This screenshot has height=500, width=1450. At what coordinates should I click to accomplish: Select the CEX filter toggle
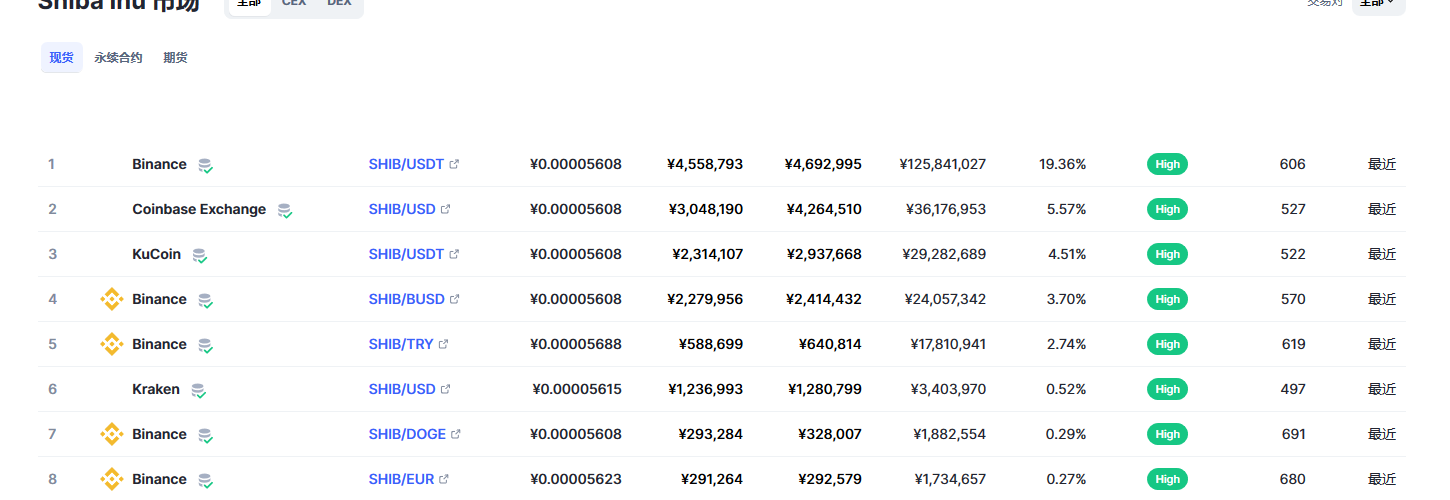point(294,4)
